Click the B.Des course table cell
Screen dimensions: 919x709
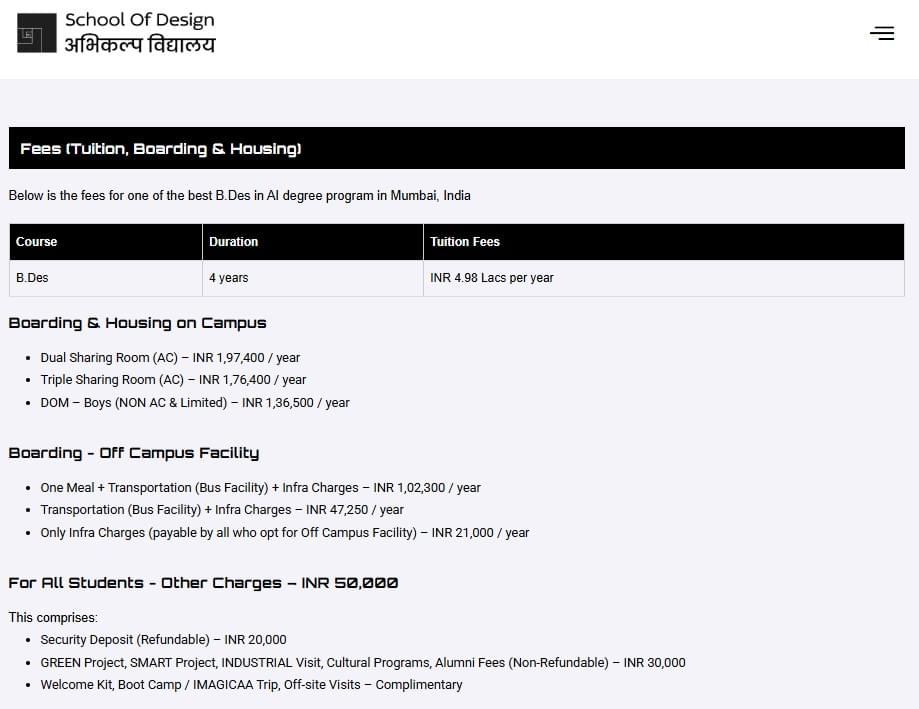32,278
